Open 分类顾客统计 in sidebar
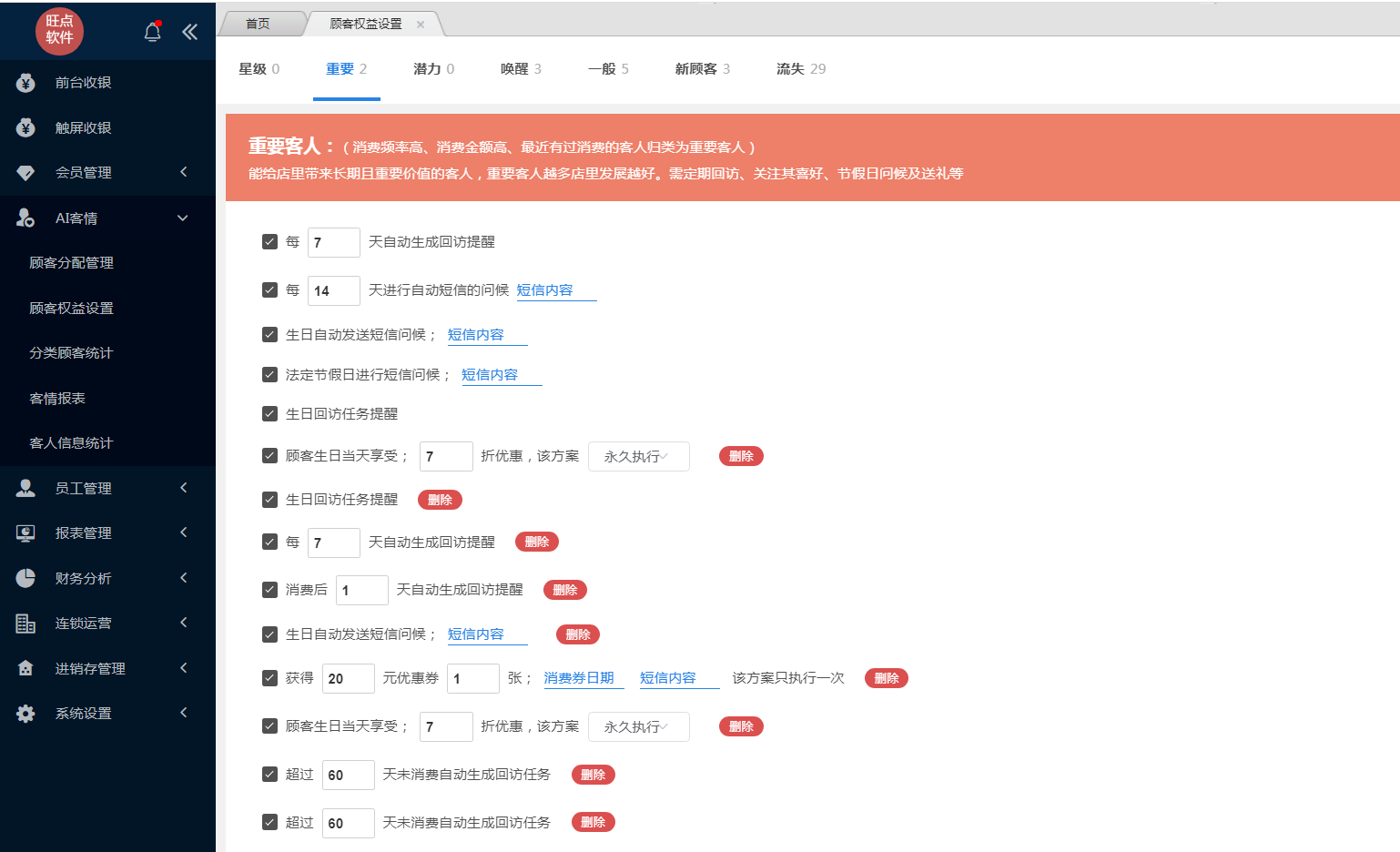The image size is (1400, 852). 71,353
